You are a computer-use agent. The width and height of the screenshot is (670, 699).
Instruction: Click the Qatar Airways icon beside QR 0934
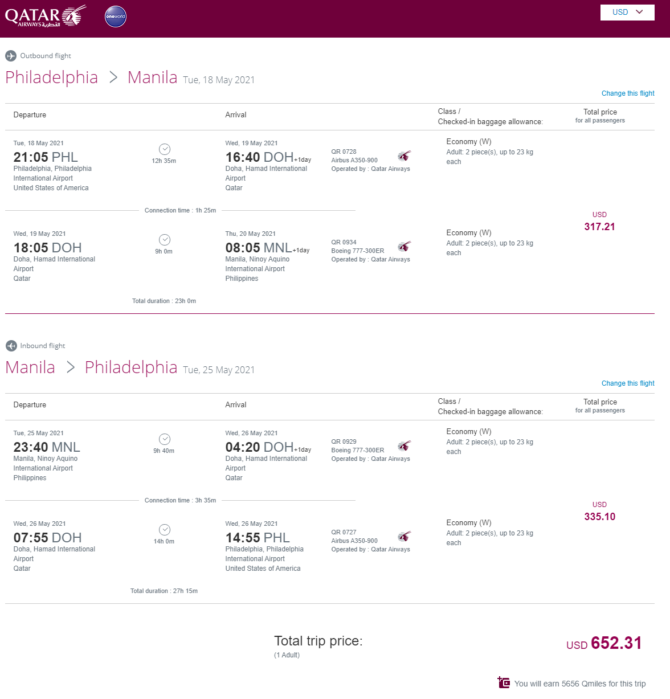[404, 247]
